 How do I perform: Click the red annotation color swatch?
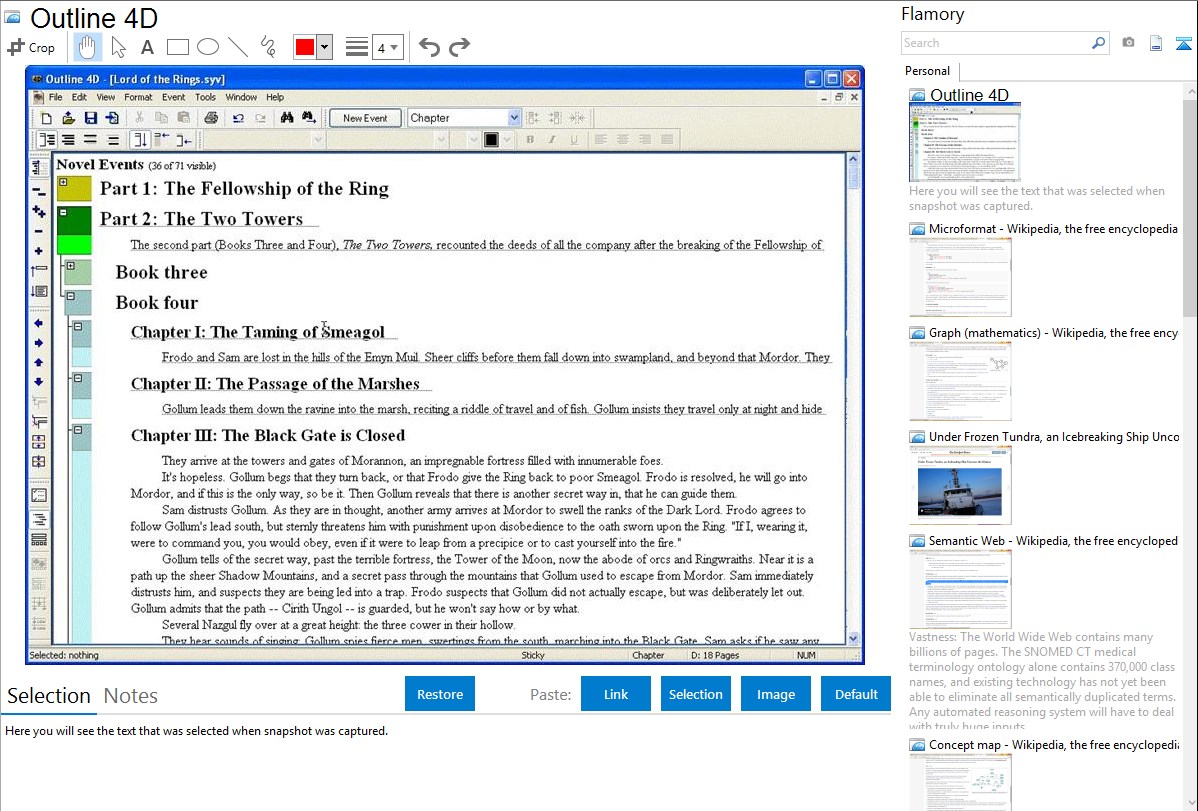coord(305,47)
